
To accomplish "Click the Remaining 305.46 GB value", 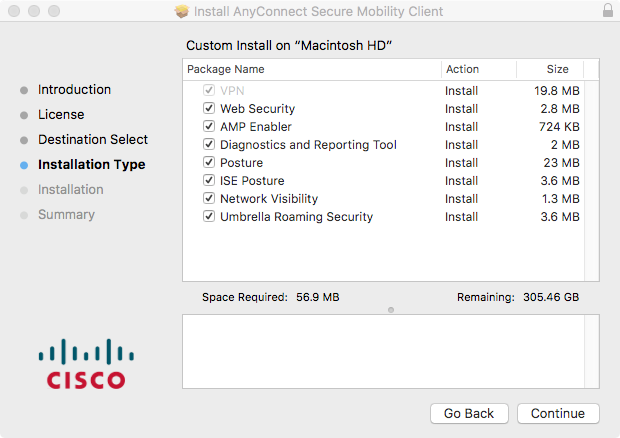I will 551,297.
